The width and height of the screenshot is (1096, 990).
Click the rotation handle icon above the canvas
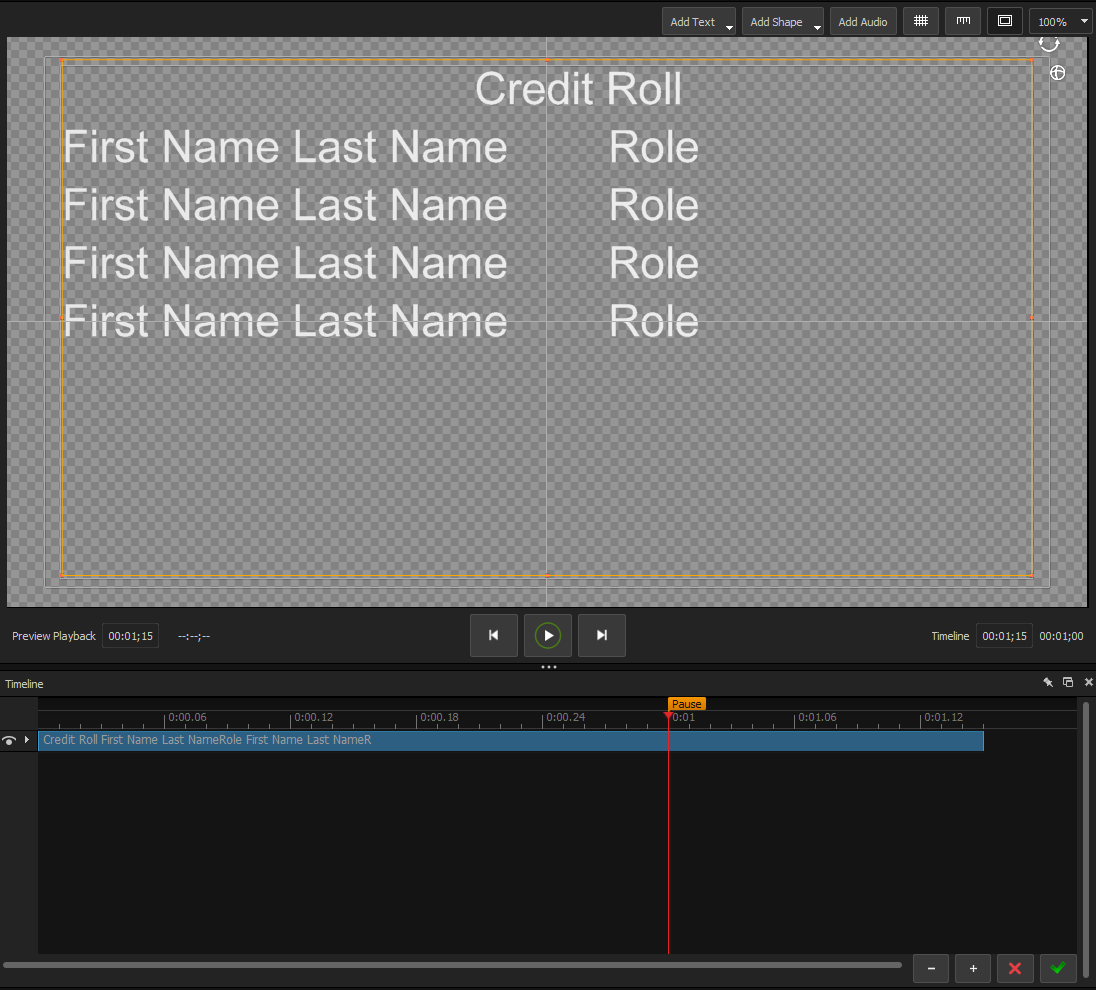click(1049, 43)
